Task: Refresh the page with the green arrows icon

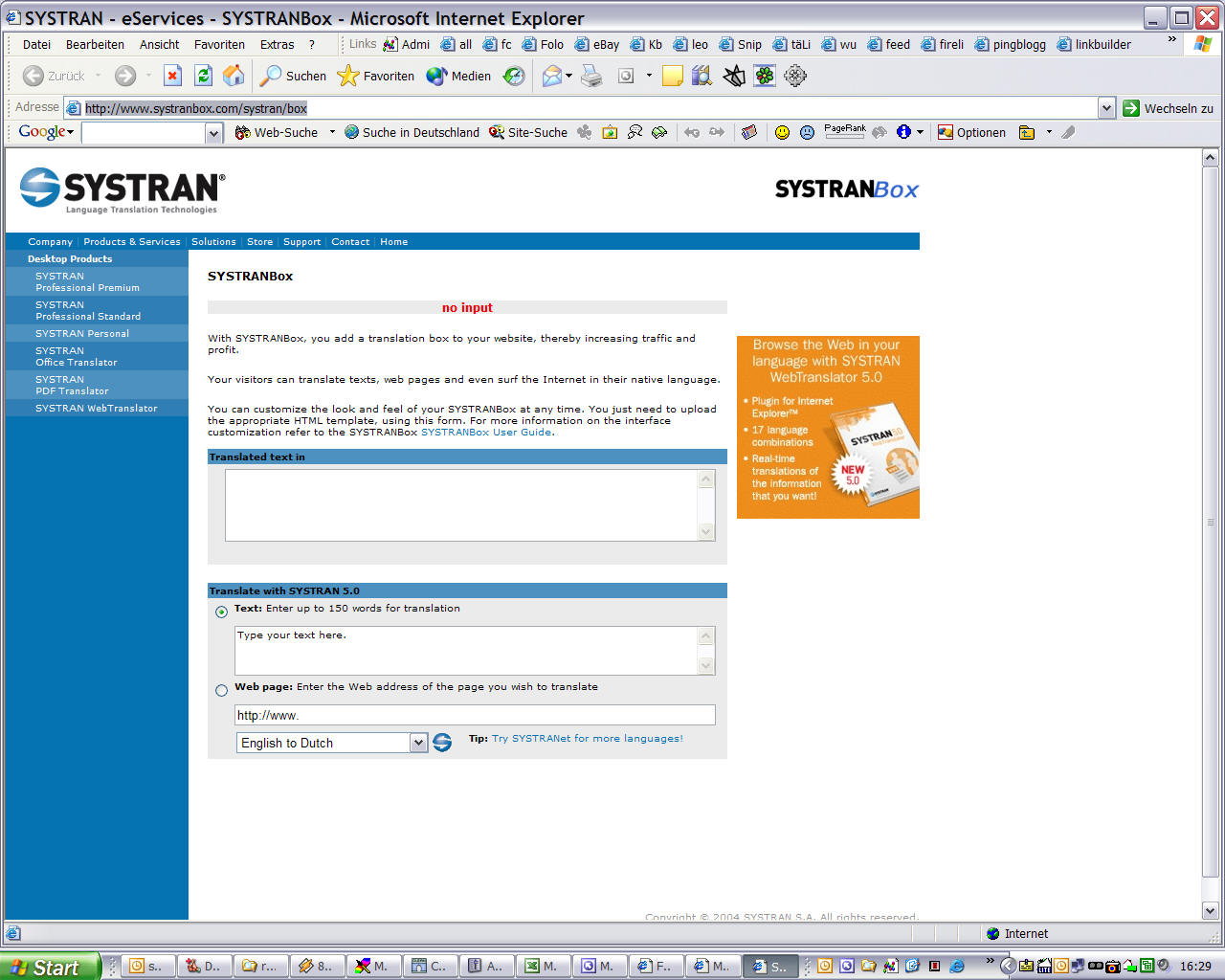Action: [203, 77]
